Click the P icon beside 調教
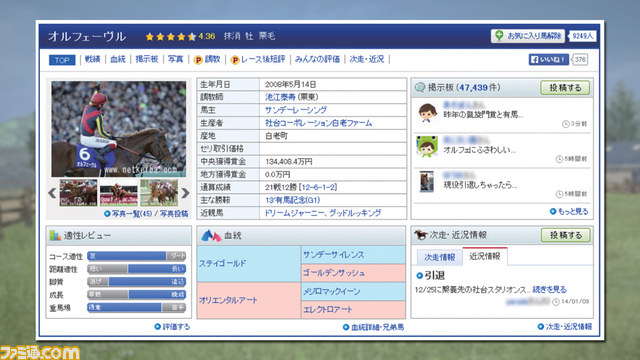The width and height of the screenshot is (640, 360). pos(198,60)
